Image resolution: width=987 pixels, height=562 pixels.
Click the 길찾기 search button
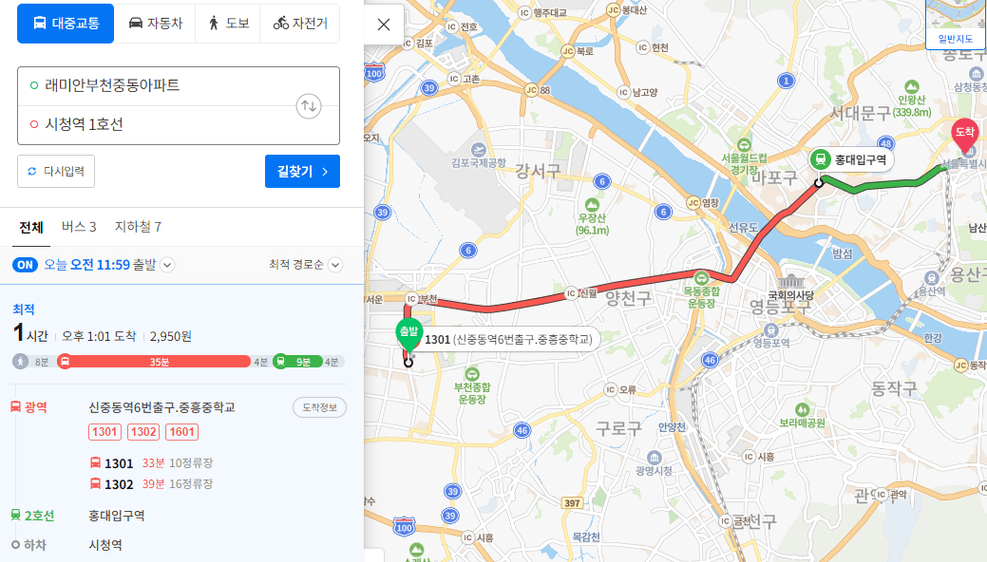point(302,171)
